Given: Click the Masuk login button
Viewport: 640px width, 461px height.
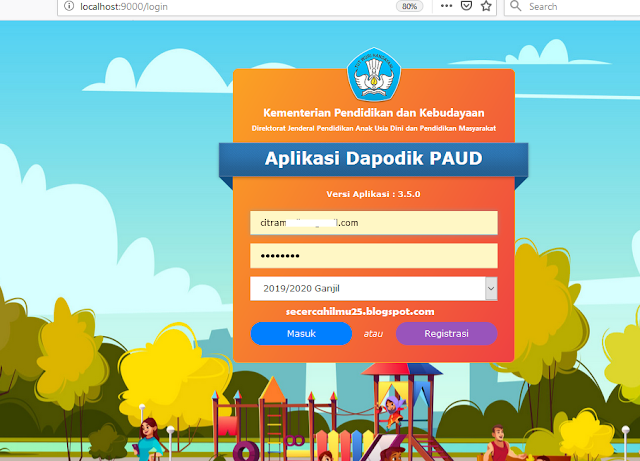Looking at the screenshot, I should [x=301, y=334].
